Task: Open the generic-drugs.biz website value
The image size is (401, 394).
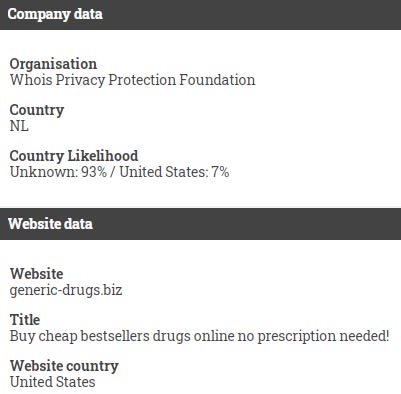Action: click(66, 290)
